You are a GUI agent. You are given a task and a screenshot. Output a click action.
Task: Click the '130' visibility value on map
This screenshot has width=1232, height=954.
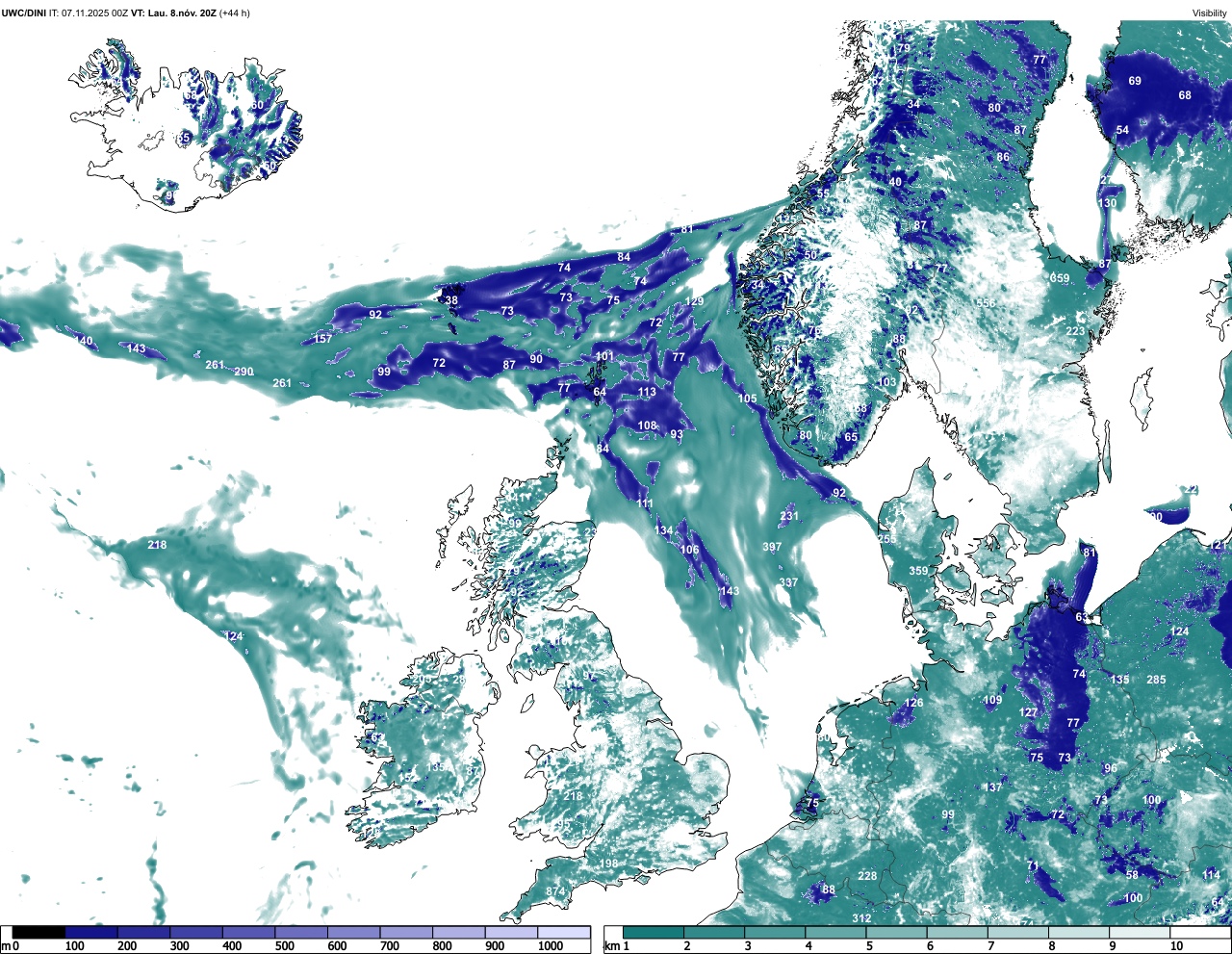(x=1108, y=203)
